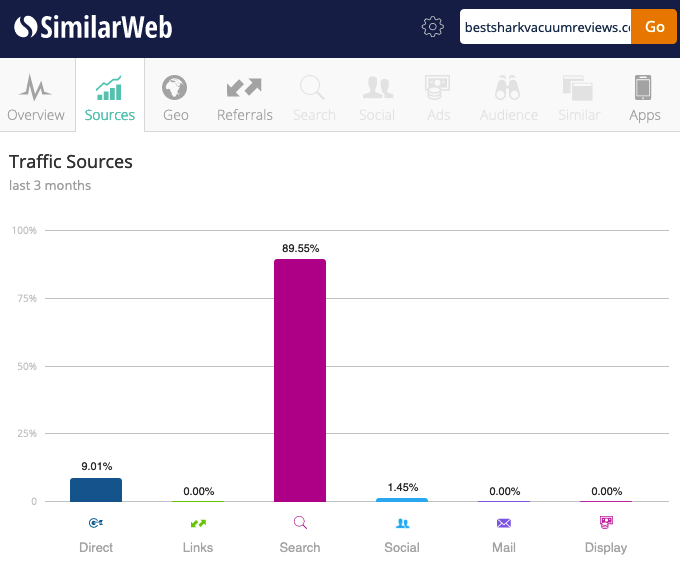
Task: Click the 25% y-axis label
Action: coord(27,433)
